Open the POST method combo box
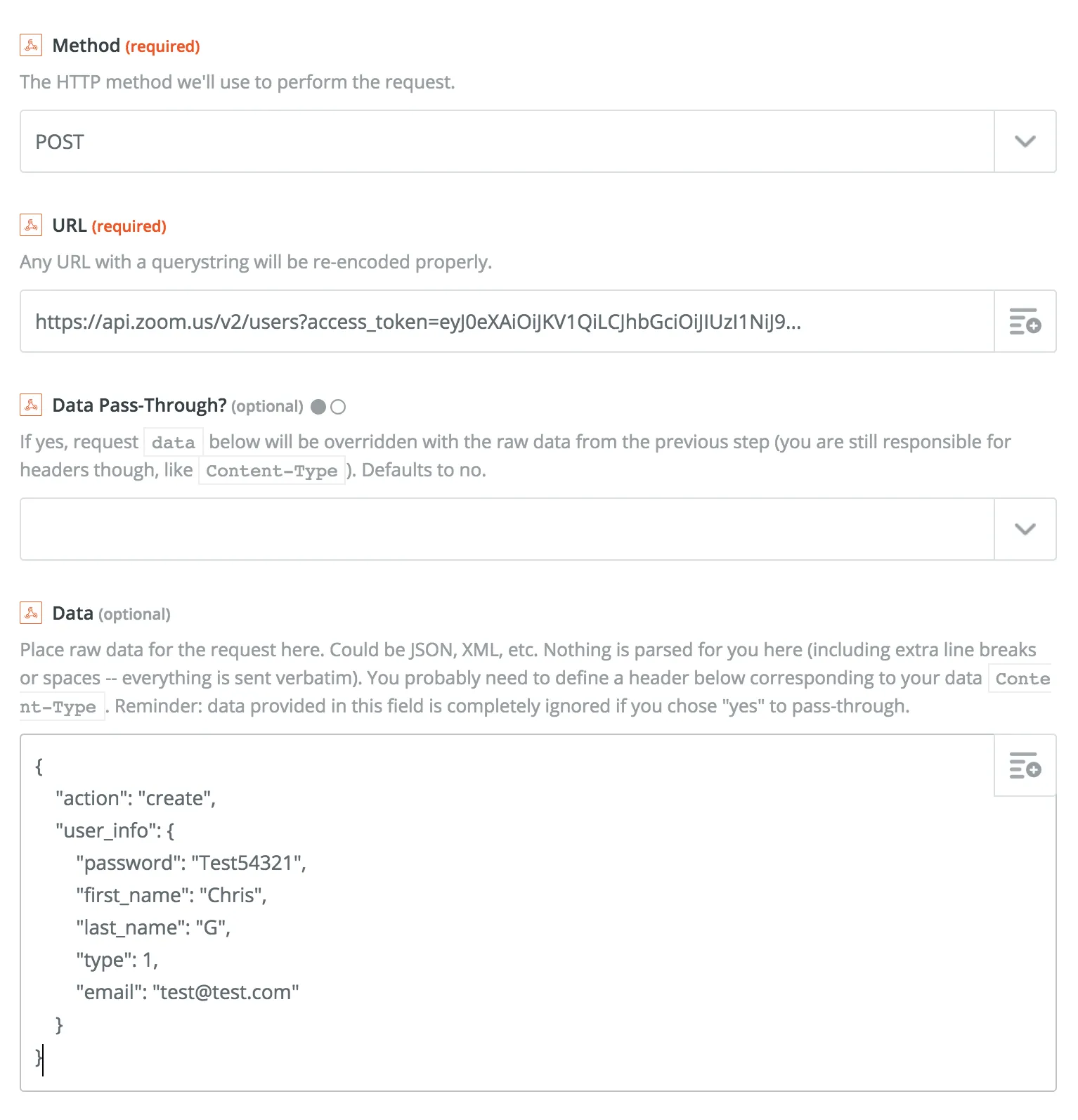1078x1120 pixels. [506, 142]
